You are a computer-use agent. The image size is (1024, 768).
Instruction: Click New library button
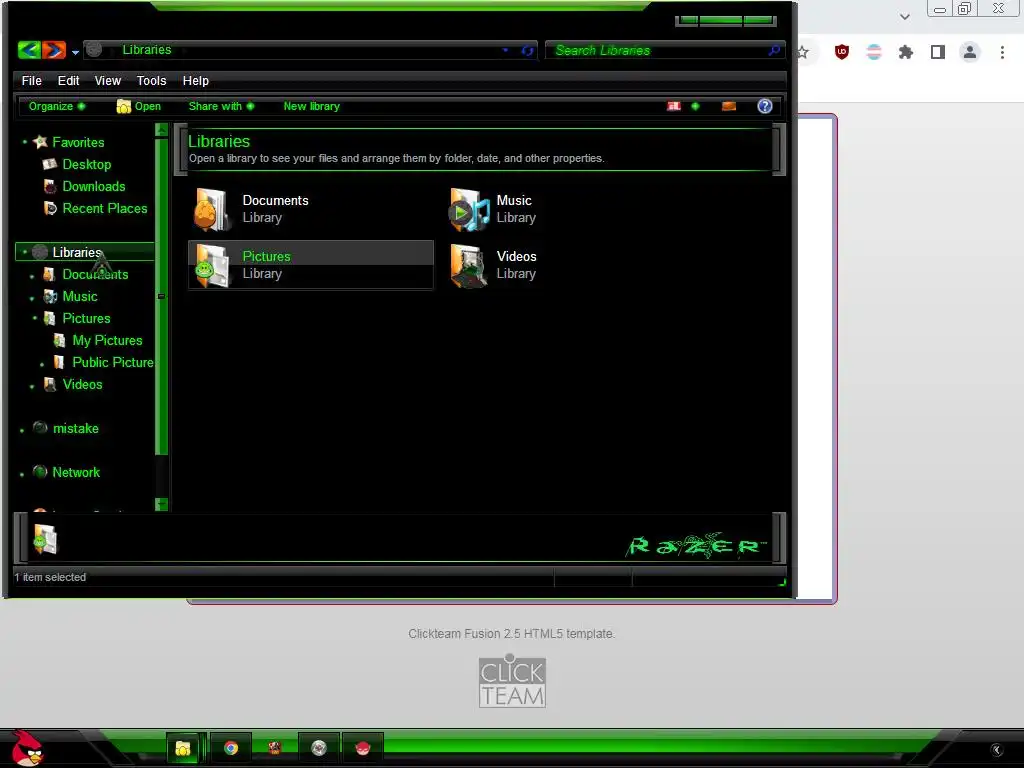pos(312,106)
